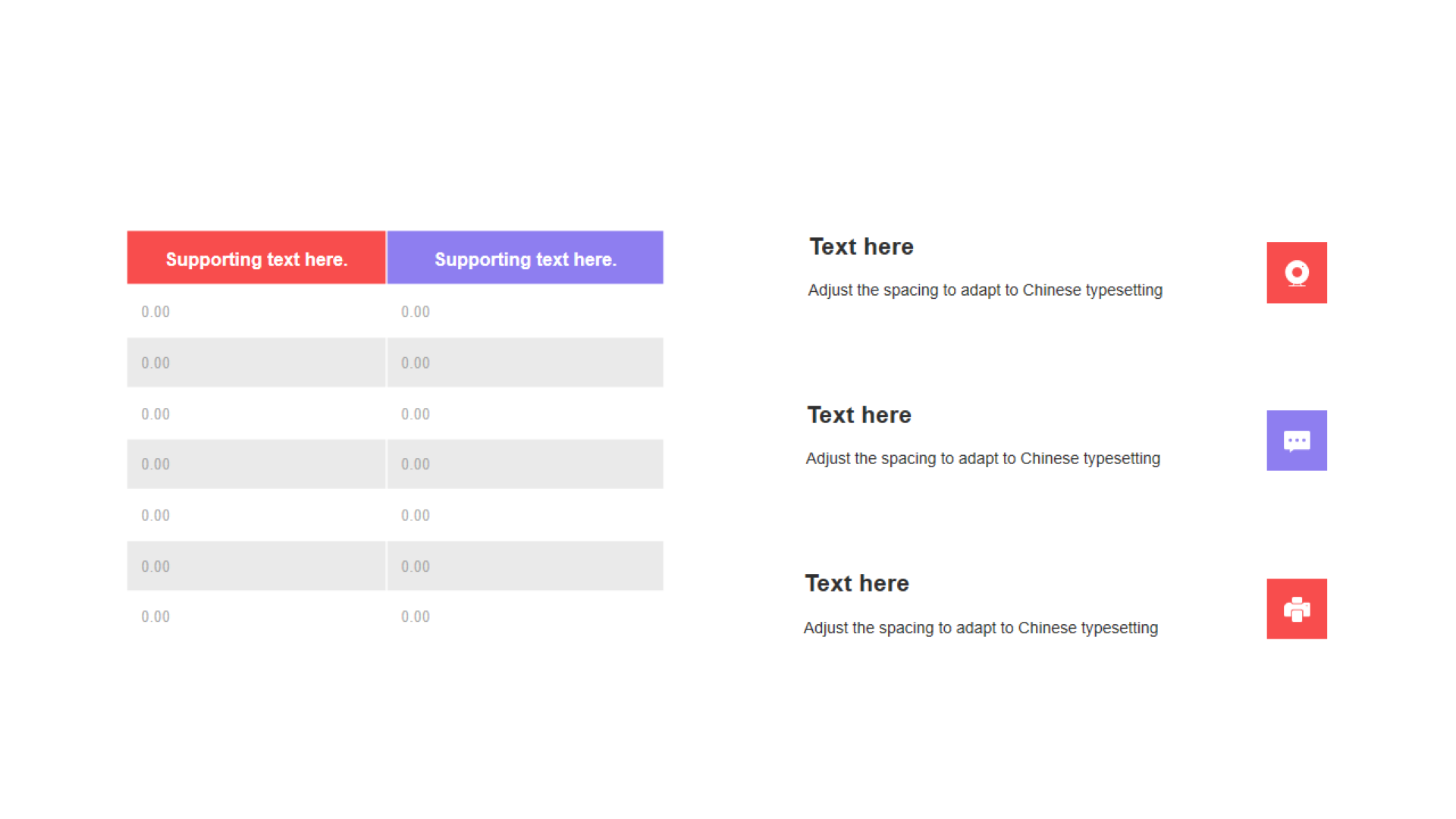Click the printer icon in red square
This screenshot has height=819, width=1456.
(1297, 609)
